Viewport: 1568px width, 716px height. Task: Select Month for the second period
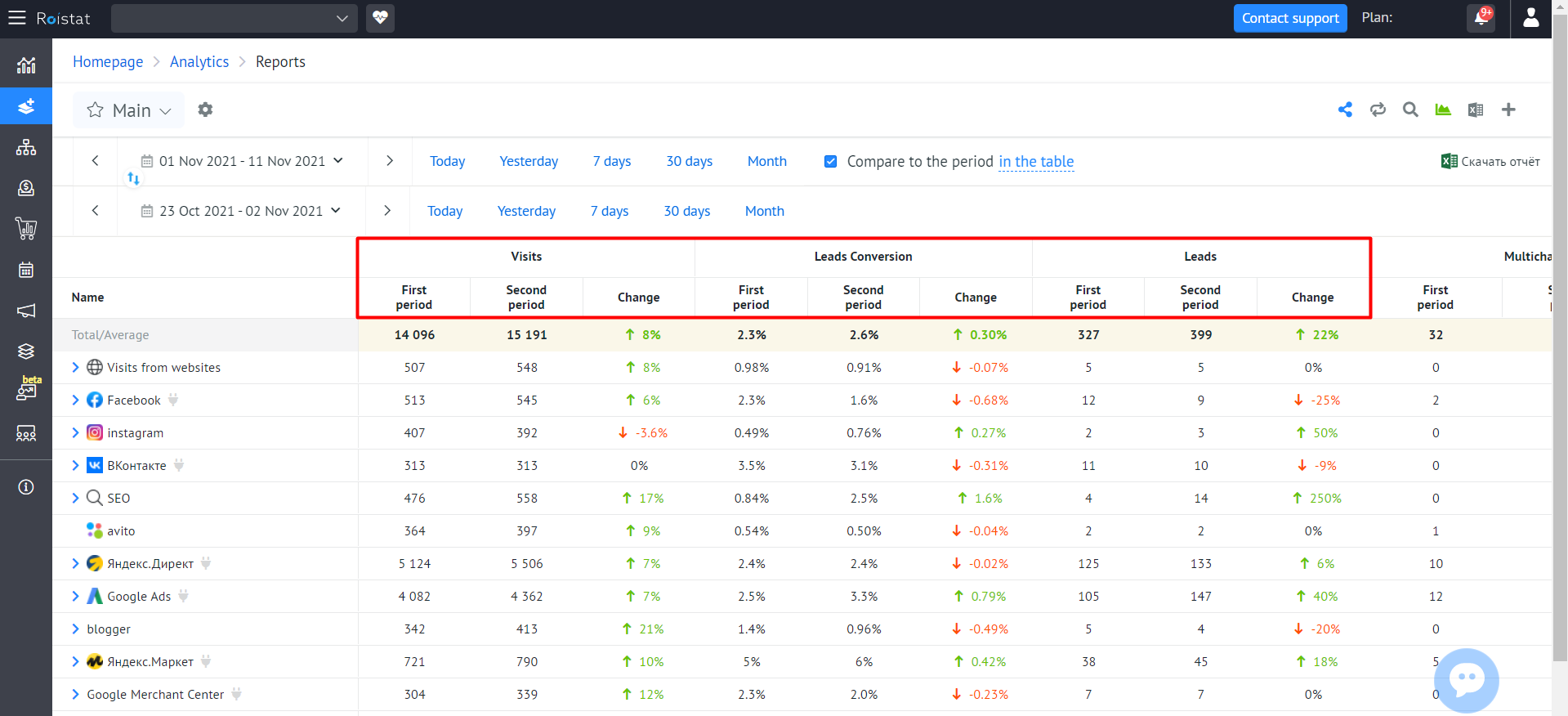(765, 211)
